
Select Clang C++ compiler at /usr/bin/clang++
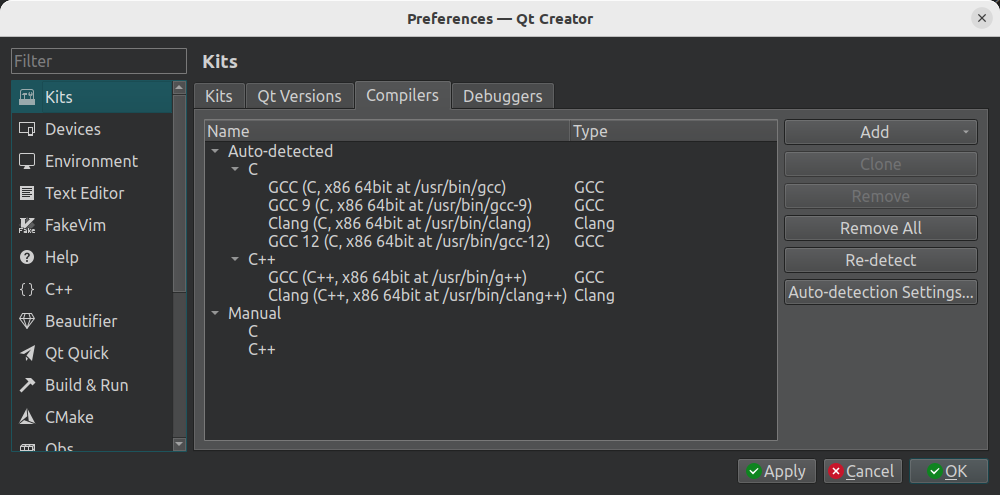click(x=418, y=295)
